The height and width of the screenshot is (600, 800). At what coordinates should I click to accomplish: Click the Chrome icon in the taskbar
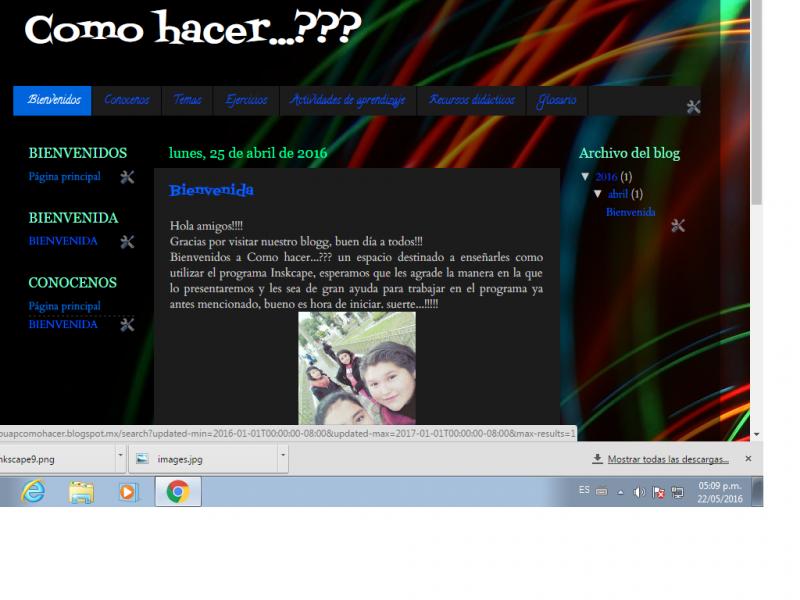(178, 491)
